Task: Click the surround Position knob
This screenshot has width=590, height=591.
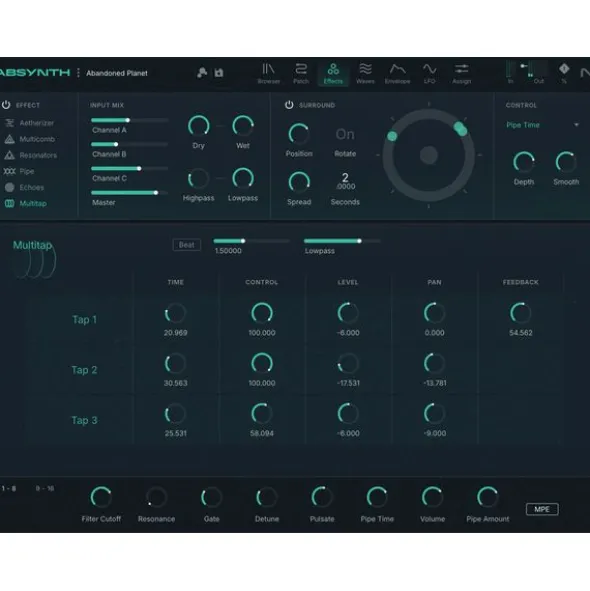Action: (x=299, y=134)
